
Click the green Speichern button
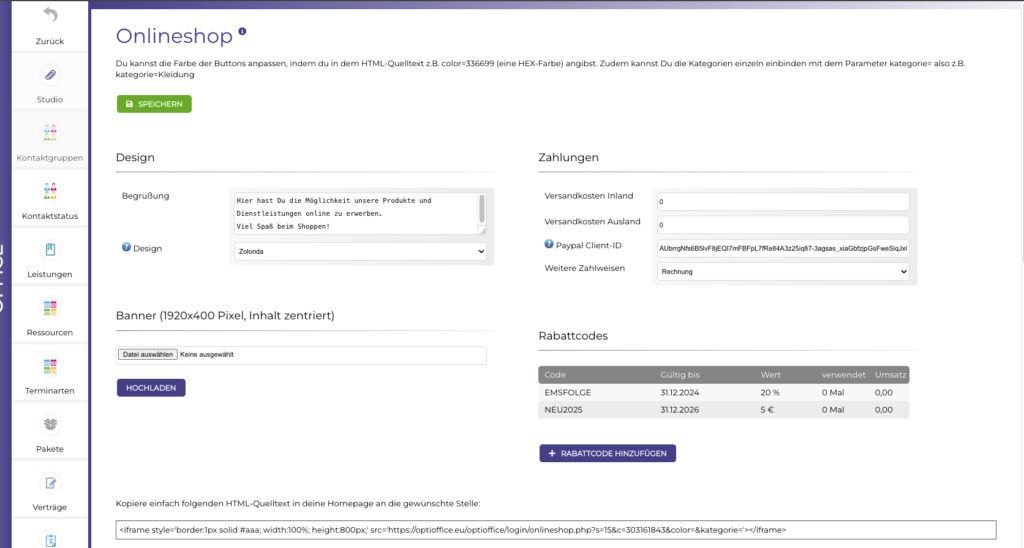[x=154, y=104]
